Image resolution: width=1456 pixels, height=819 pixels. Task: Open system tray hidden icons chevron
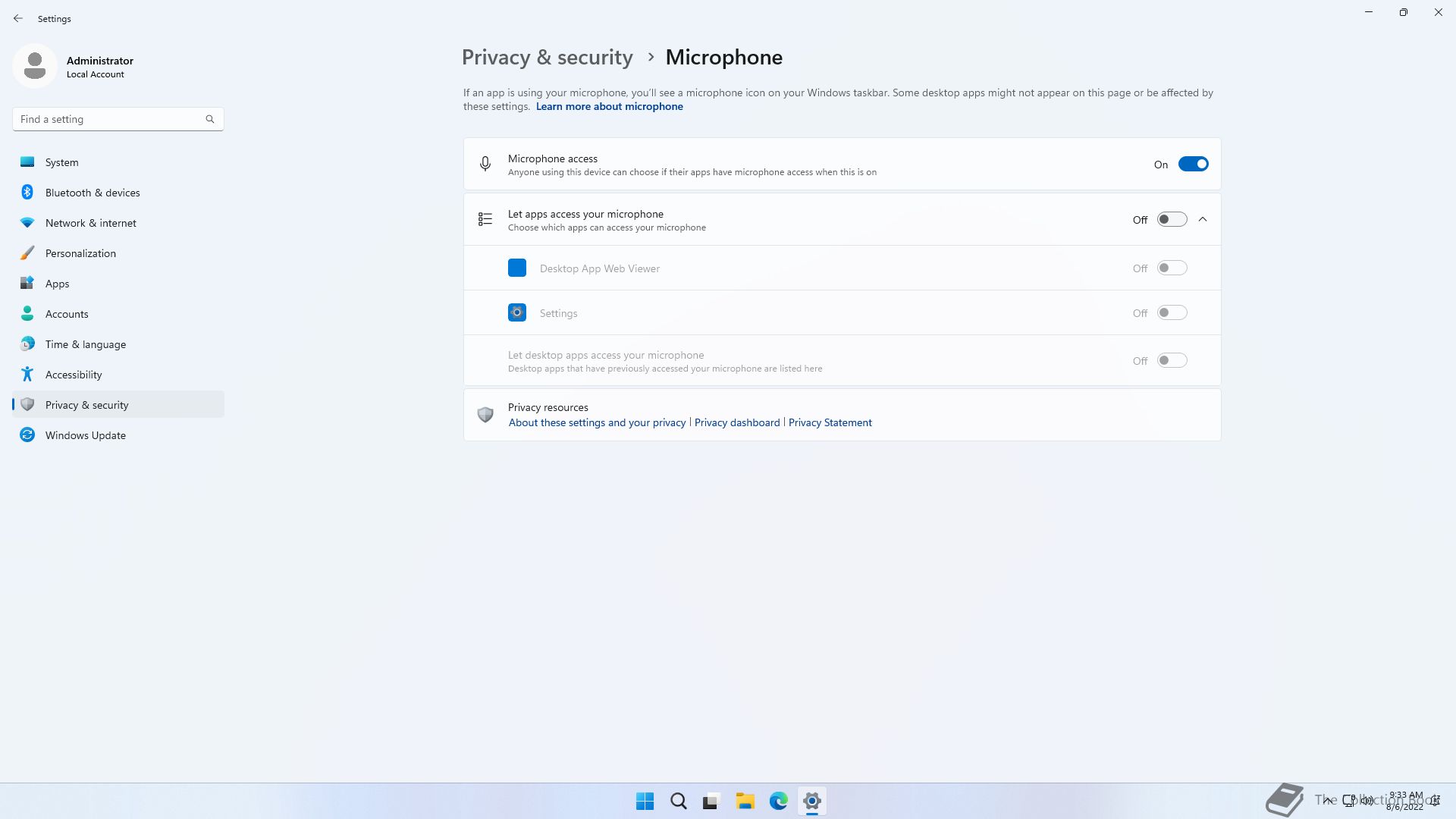pos(1328,800)
